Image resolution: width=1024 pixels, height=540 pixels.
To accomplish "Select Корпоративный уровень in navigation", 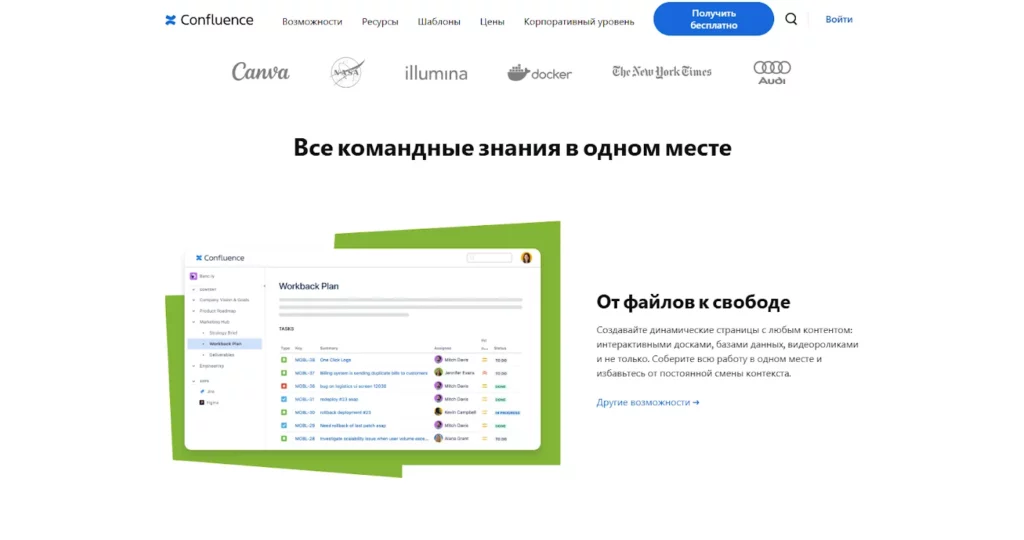I will 579,22.
